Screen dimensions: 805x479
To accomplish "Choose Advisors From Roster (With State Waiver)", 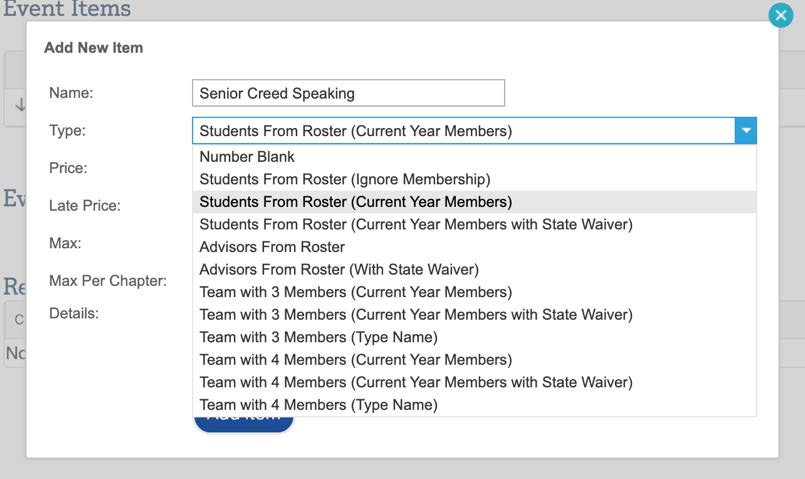I will coord(339,269).
